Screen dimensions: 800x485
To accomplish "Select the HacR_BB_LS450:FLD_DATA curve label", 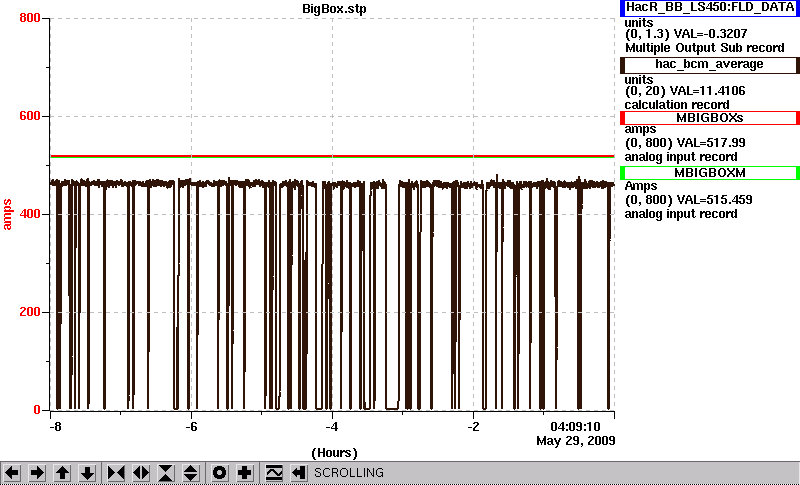I will coord(710,8).
